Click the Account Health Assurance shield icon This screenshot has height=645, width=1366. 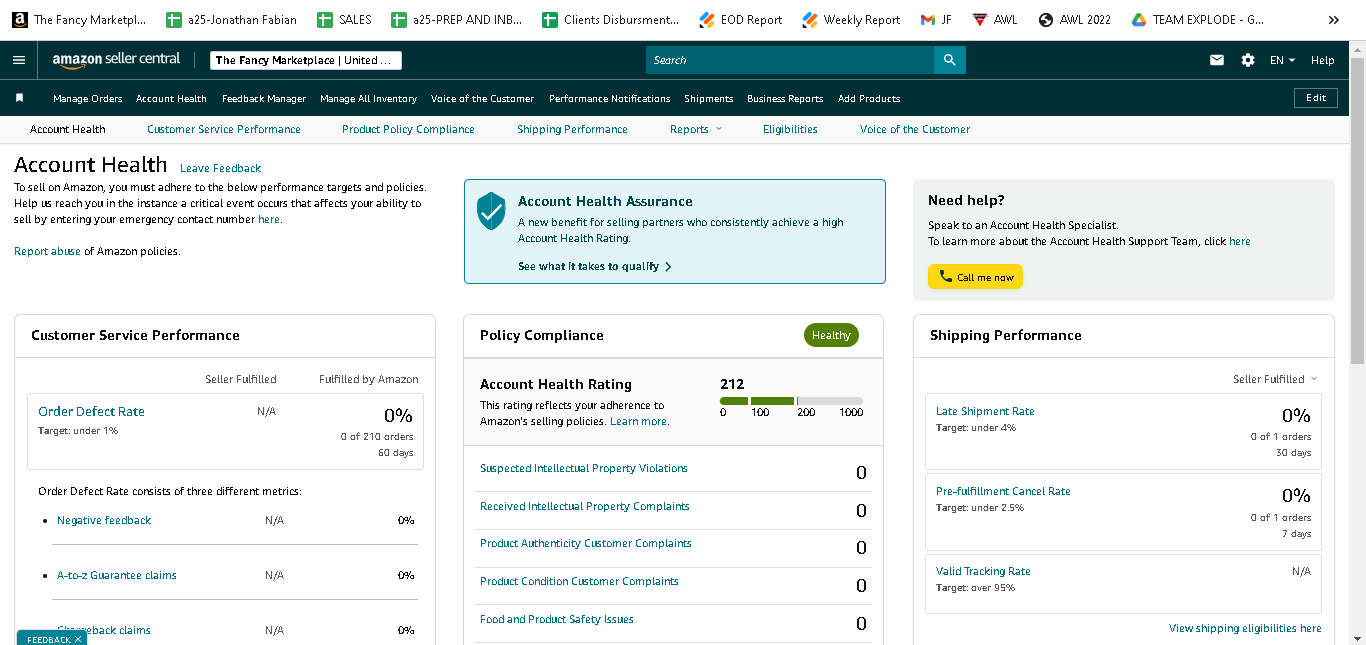click(491, 211)
